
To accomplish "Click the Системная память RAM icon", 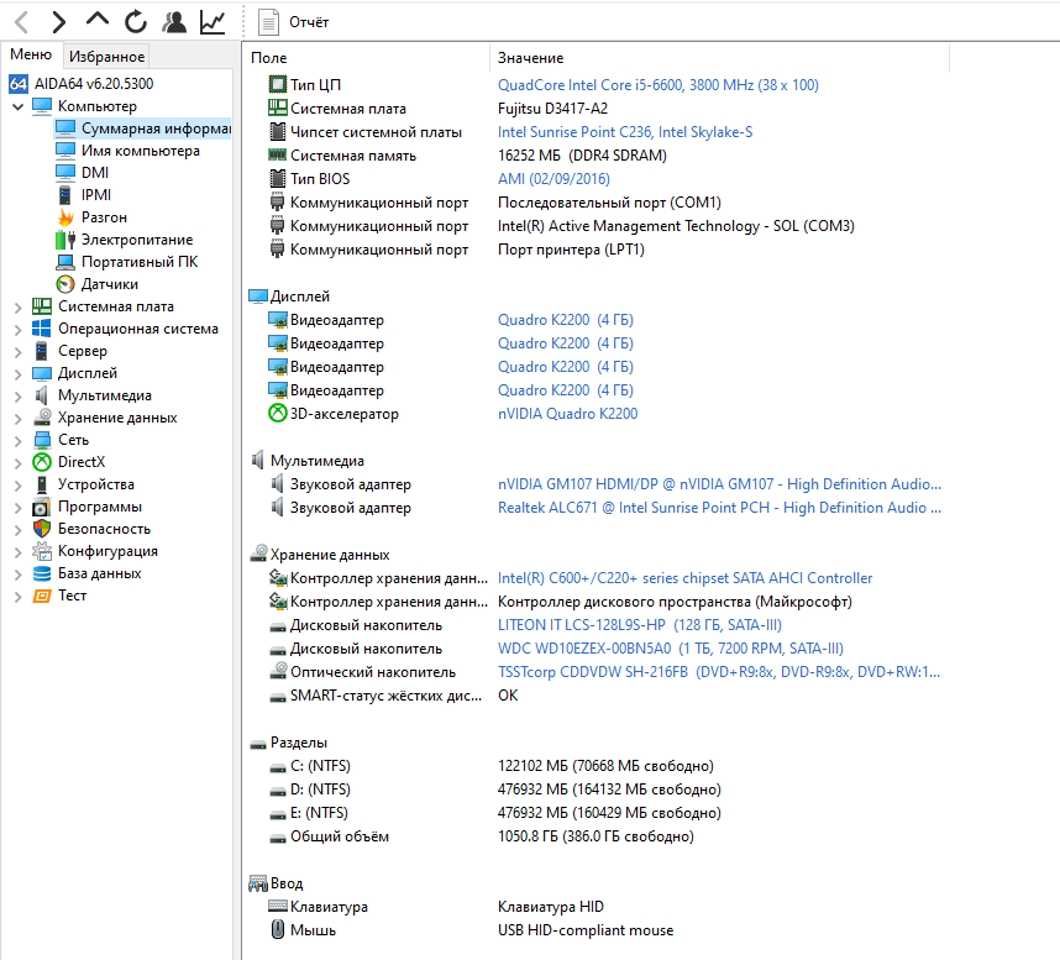I will [277, 155].
